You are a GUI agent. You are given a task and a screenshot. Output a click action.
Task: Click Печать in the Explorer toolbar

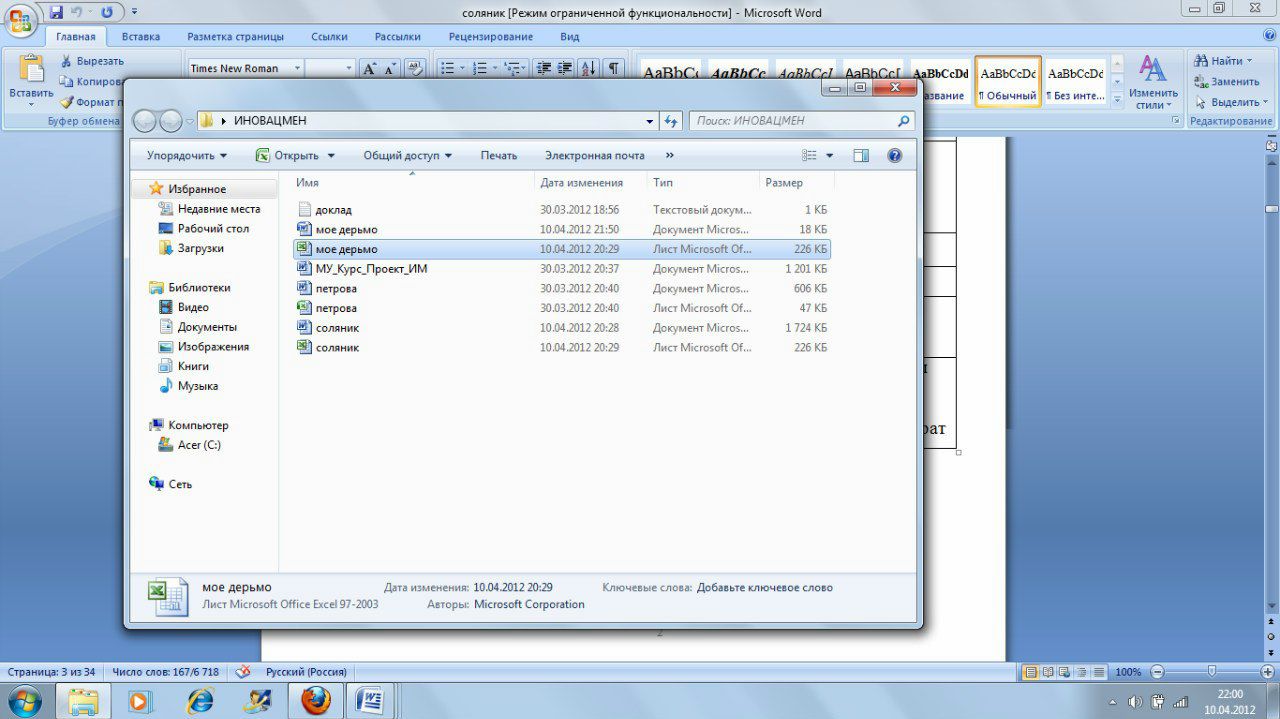pyautogui.click(x=499, y=156)
